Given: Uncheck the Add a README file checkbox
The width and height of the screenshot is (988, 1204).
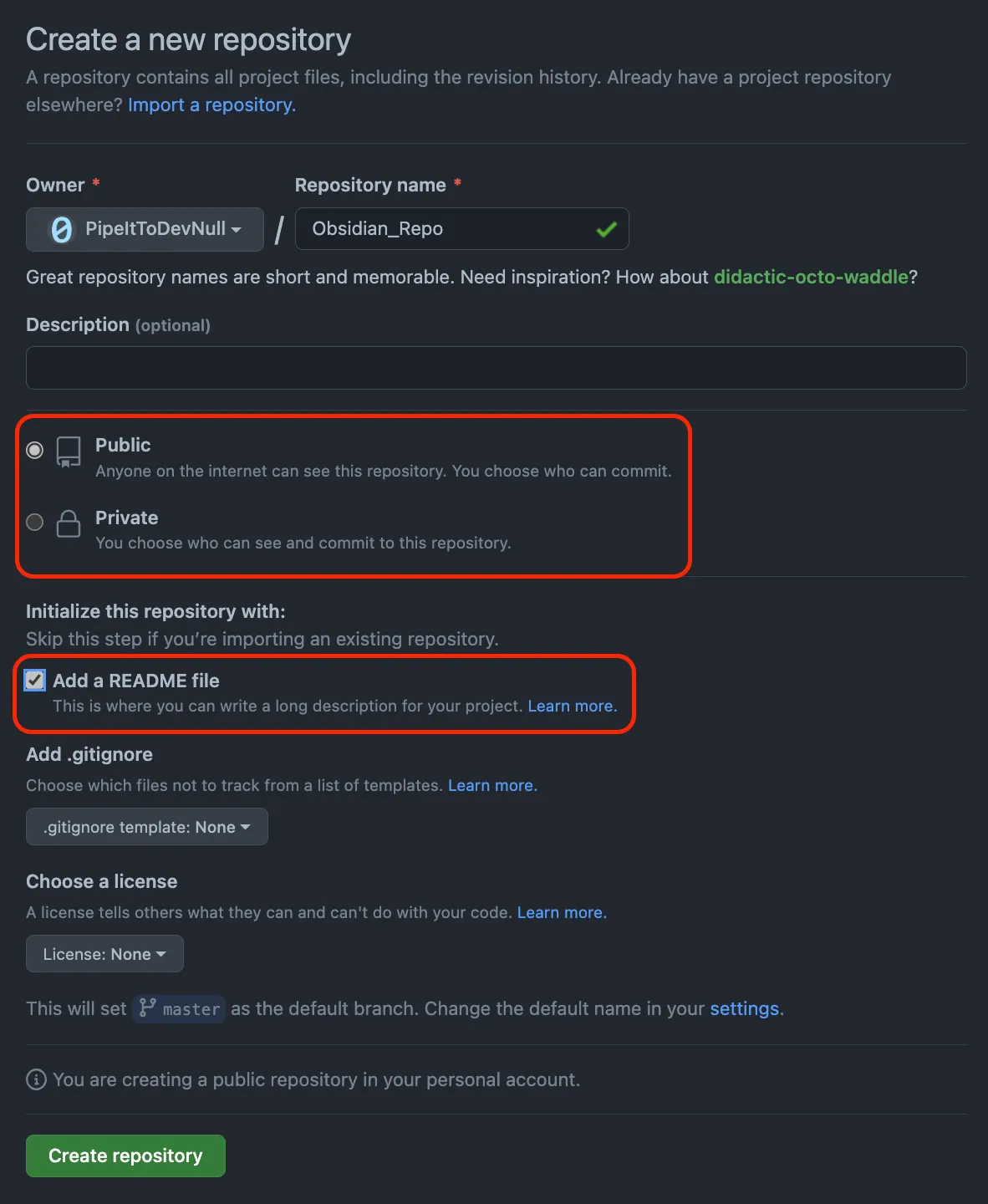Looking at the screenshot, I should [34, 681].
